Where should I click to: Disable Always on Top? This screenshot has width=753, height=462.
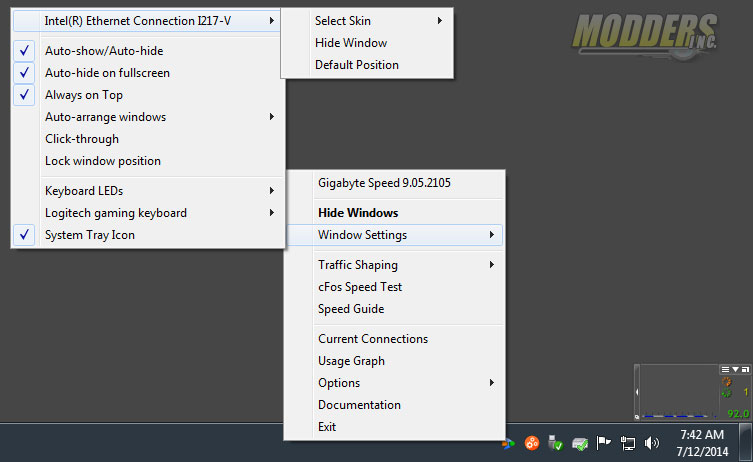pyautogui.click(x=148, y=95)
